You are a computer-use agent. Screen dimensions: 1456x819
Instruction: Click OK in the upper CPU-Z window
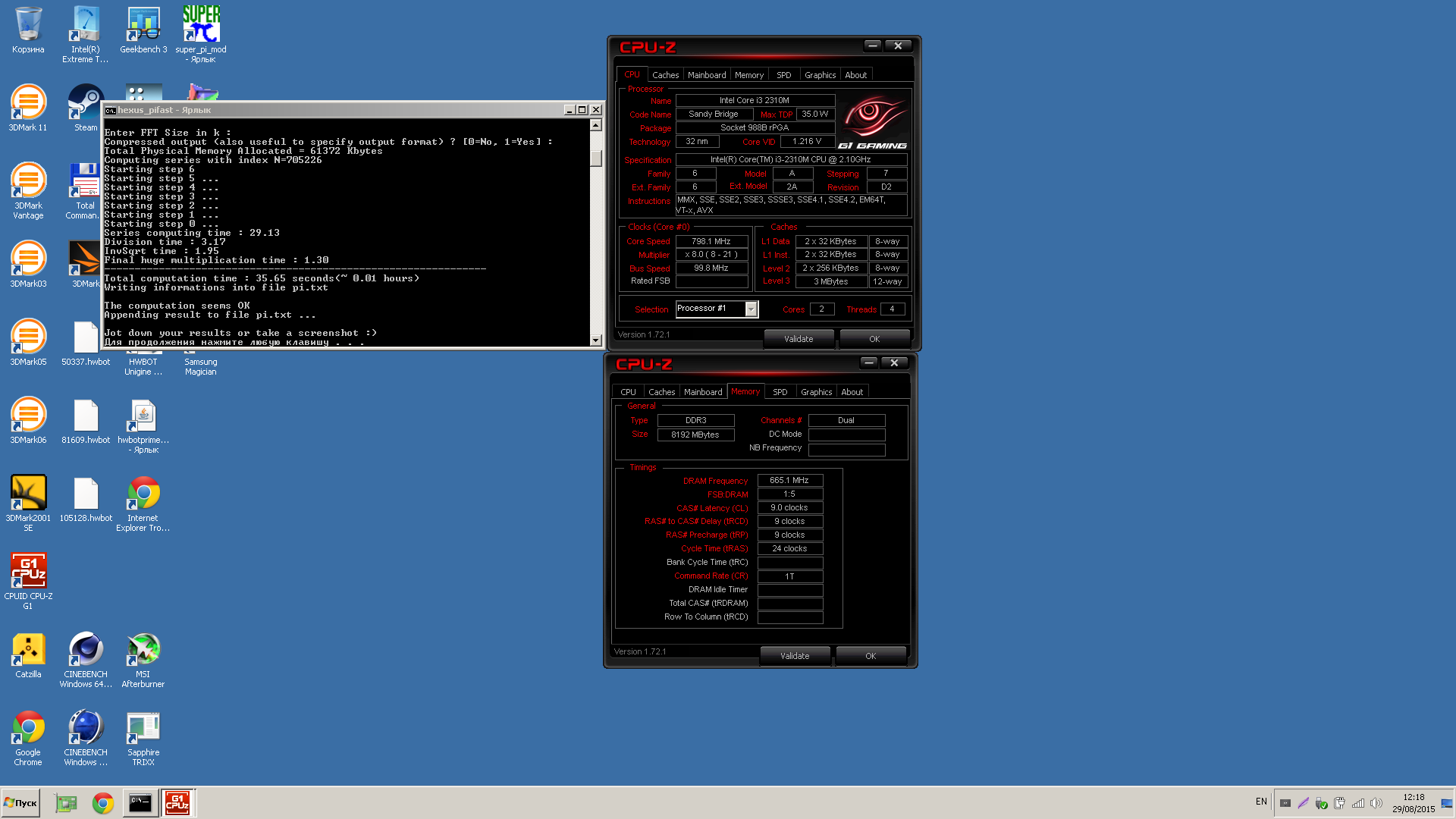tap(874, 339)
